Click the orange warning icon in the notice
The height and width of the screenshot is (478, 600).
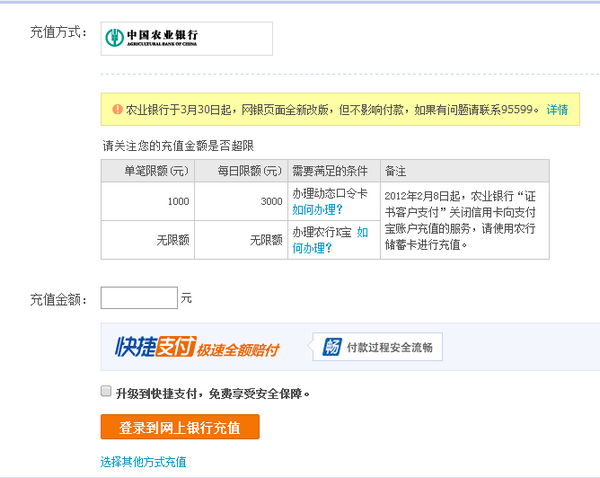[x=118, y=110]
